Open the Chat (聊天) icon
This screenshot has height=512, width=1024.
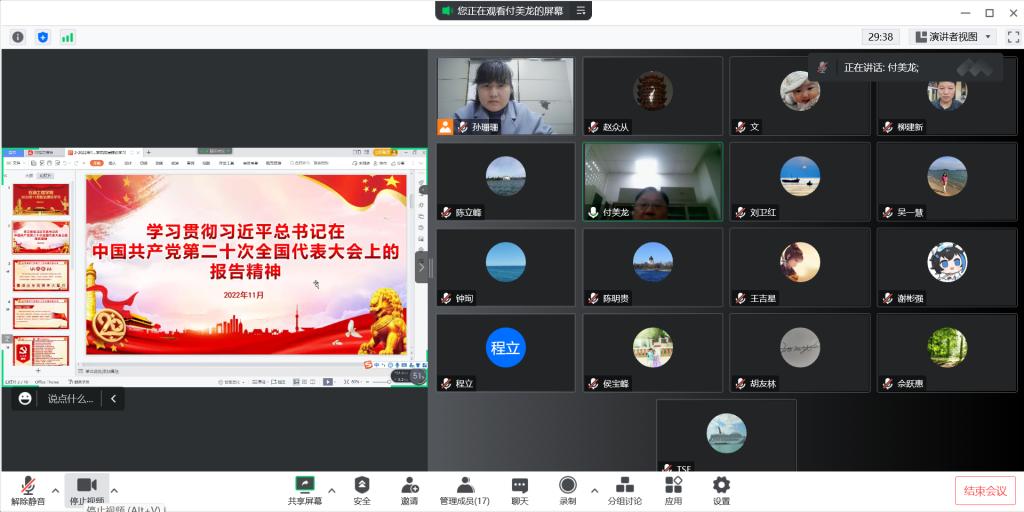[520, 488]
